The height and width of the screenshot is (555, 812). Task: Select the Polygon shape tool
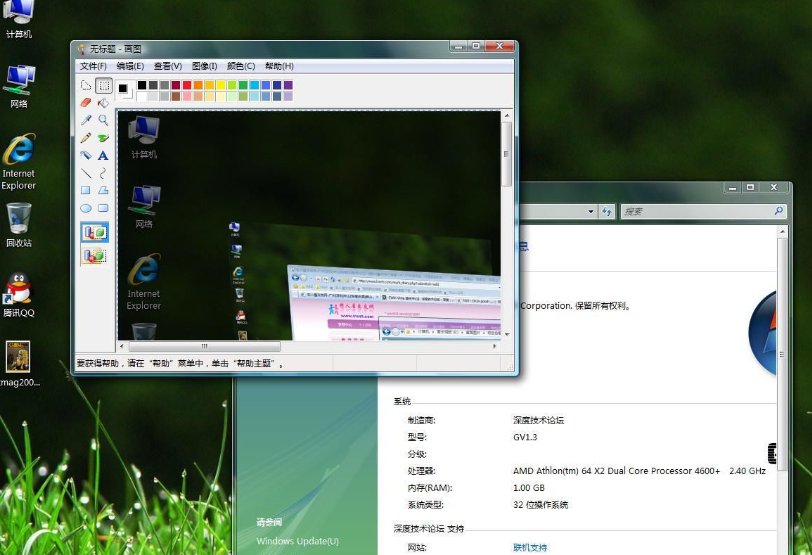click(104, 191)
